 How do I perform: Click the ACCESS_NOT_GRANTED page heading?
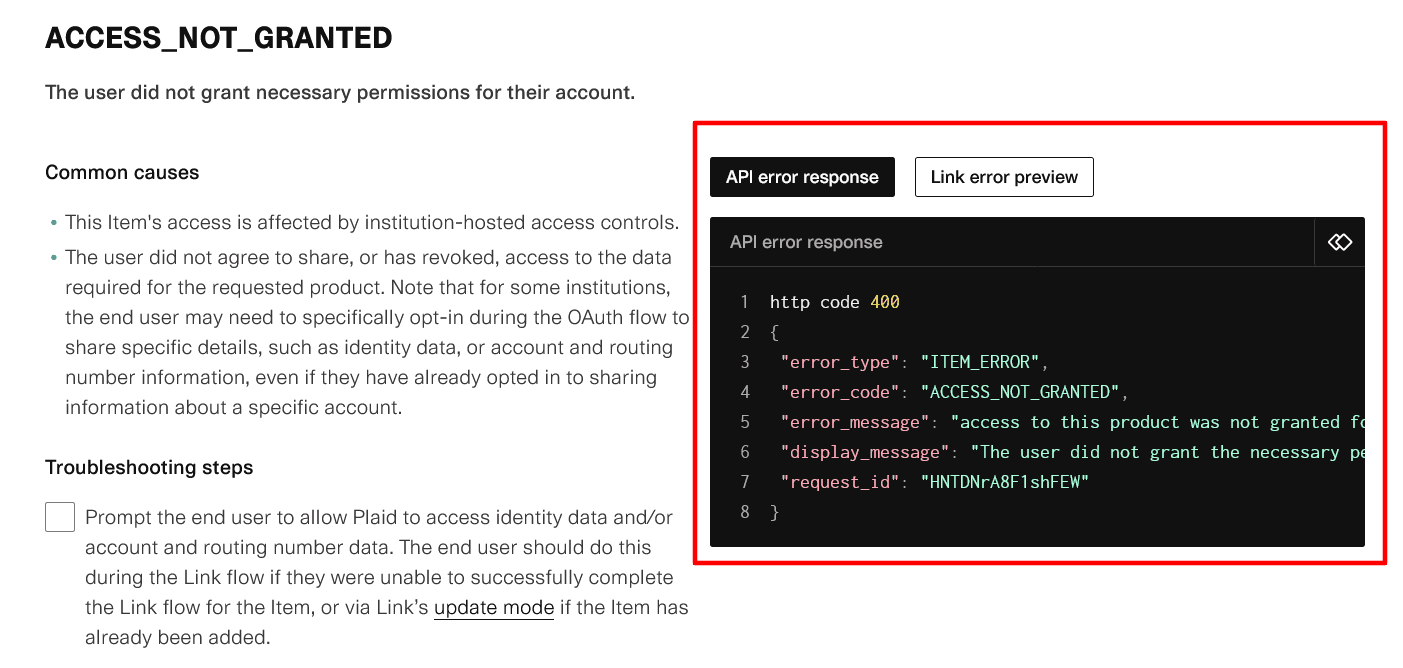point(219,38)
